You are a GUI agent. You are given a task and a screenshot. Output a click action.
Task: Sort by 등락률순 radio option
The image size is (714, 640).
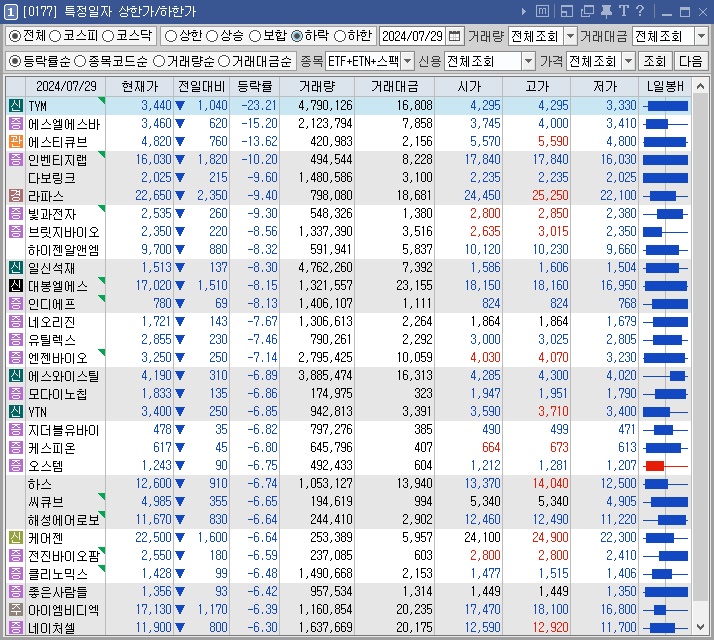tap(15, 61)
